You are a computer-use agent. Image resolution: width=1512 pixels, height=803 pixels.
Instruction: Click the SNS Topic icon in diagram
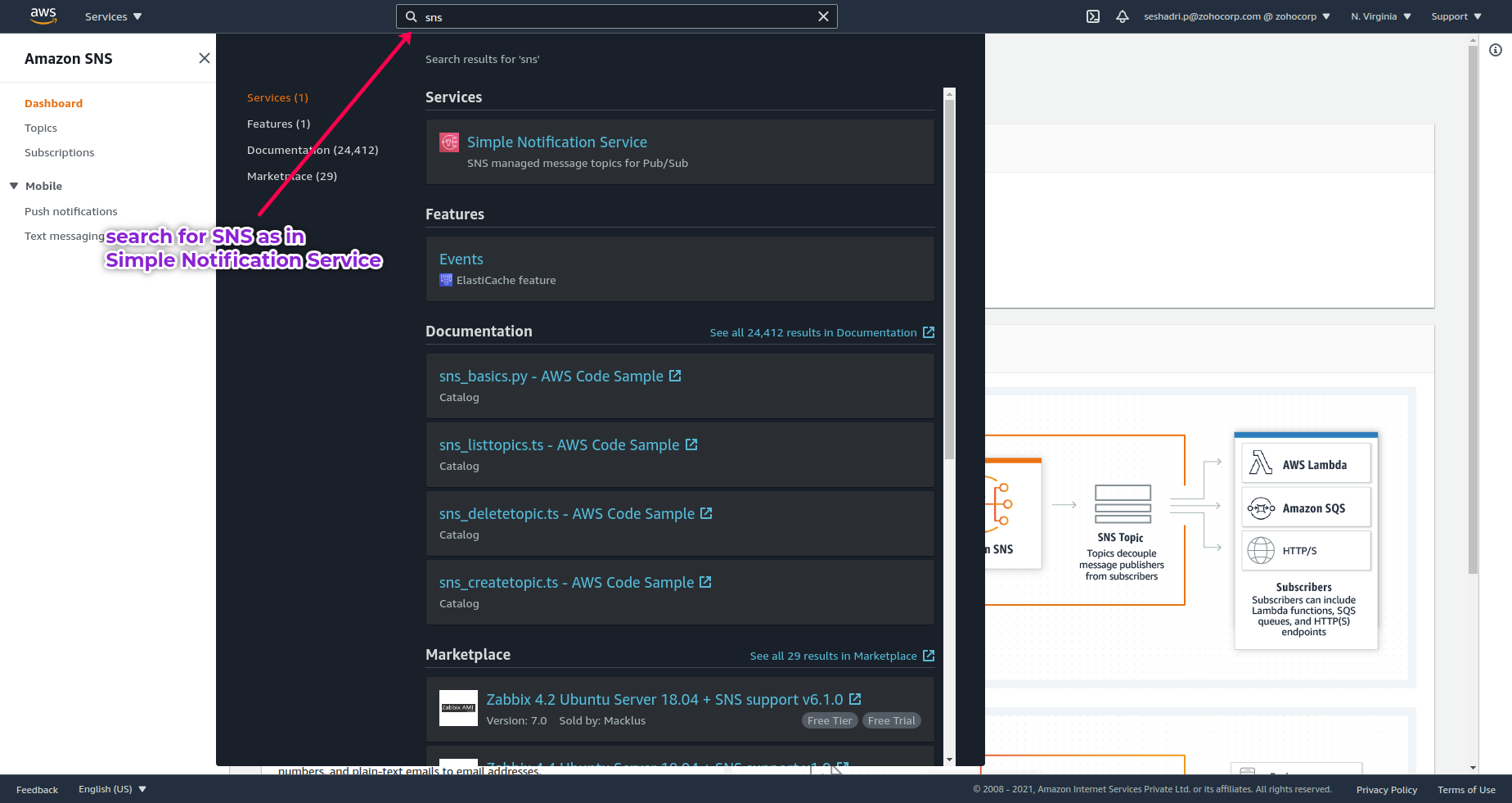[1123, 504]
